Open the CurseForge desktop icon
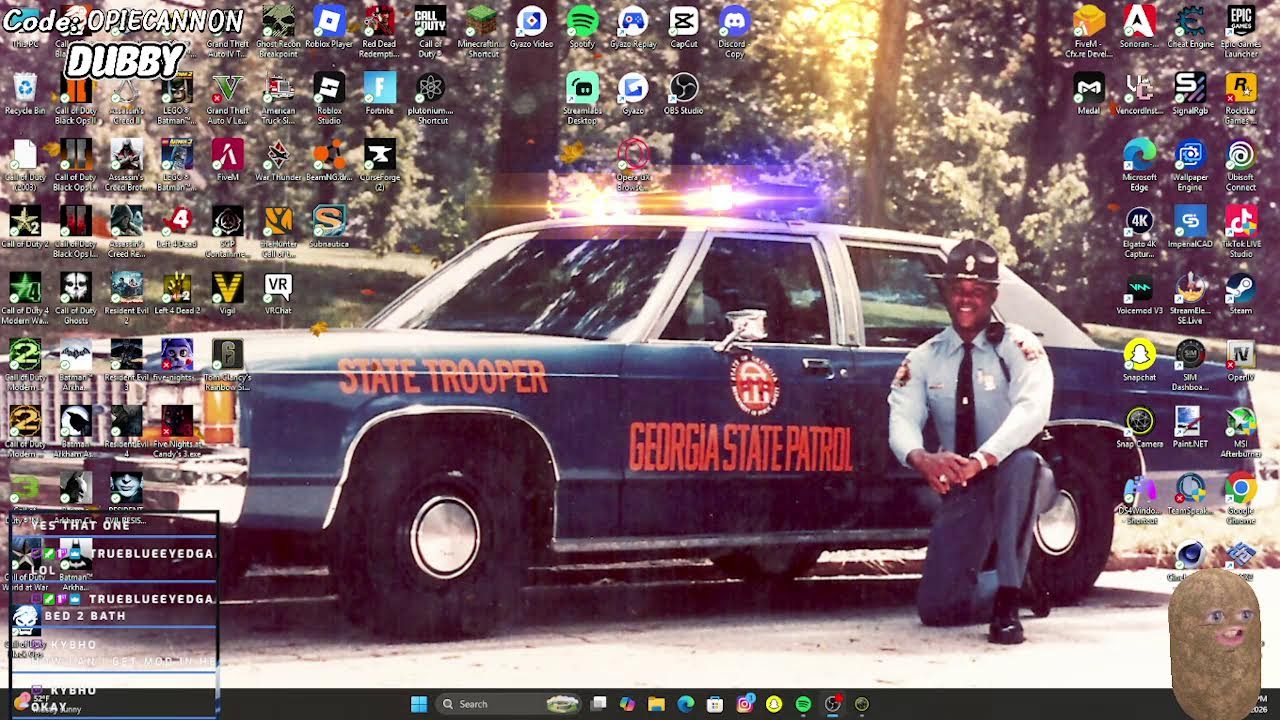The width and height of the screenshot is (1280, 720). [x=379, y=165]
